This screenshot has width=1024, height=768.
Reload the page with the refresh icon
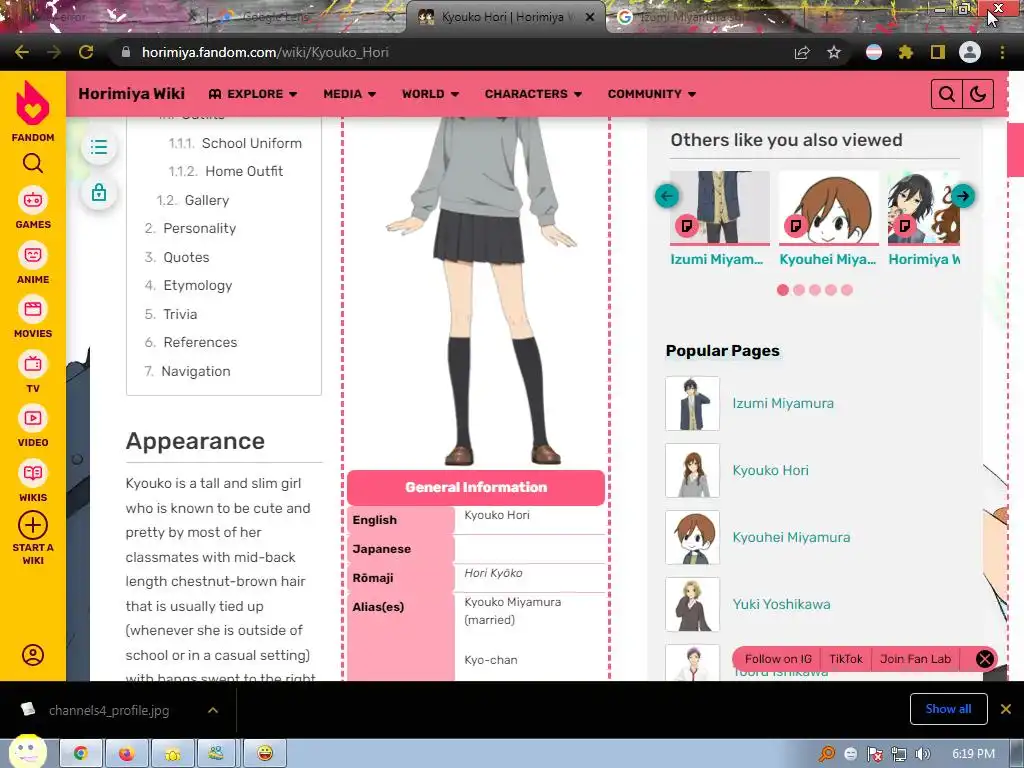click(86, 52)
